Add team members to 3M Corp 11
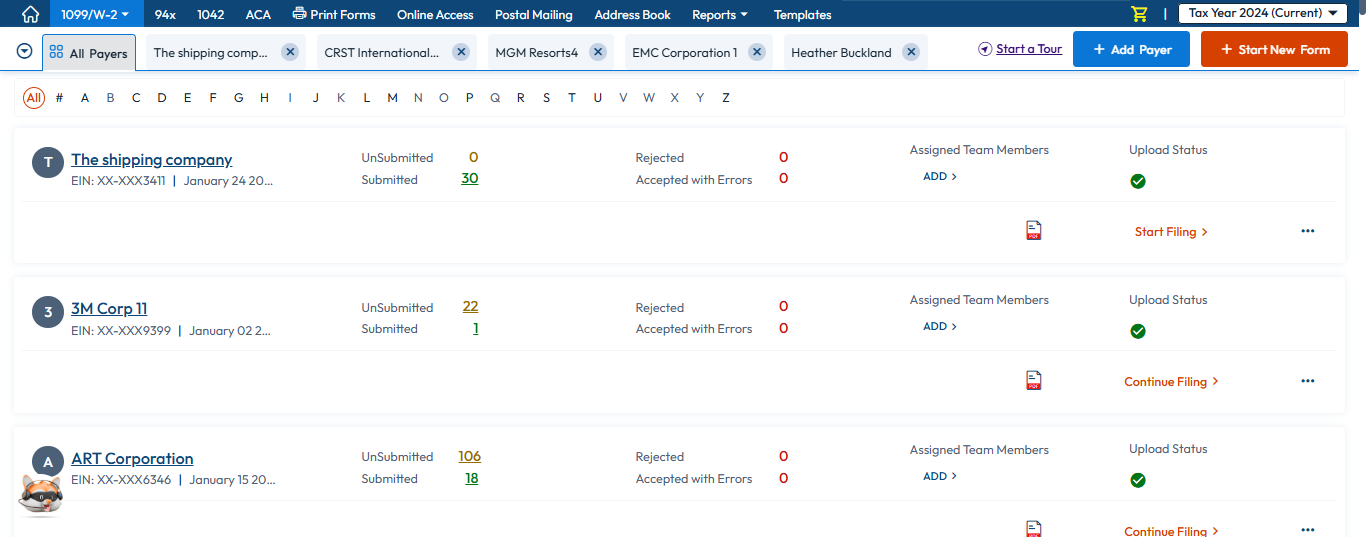 [x=940, y=326]
